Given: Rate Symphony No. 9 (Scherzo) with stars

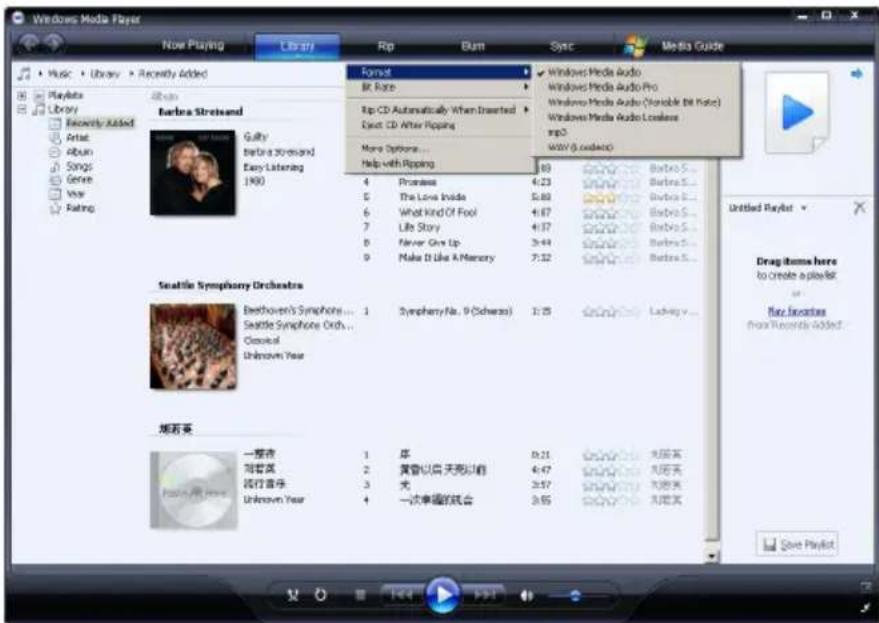Looking at the screenshot, I should 610,311.
